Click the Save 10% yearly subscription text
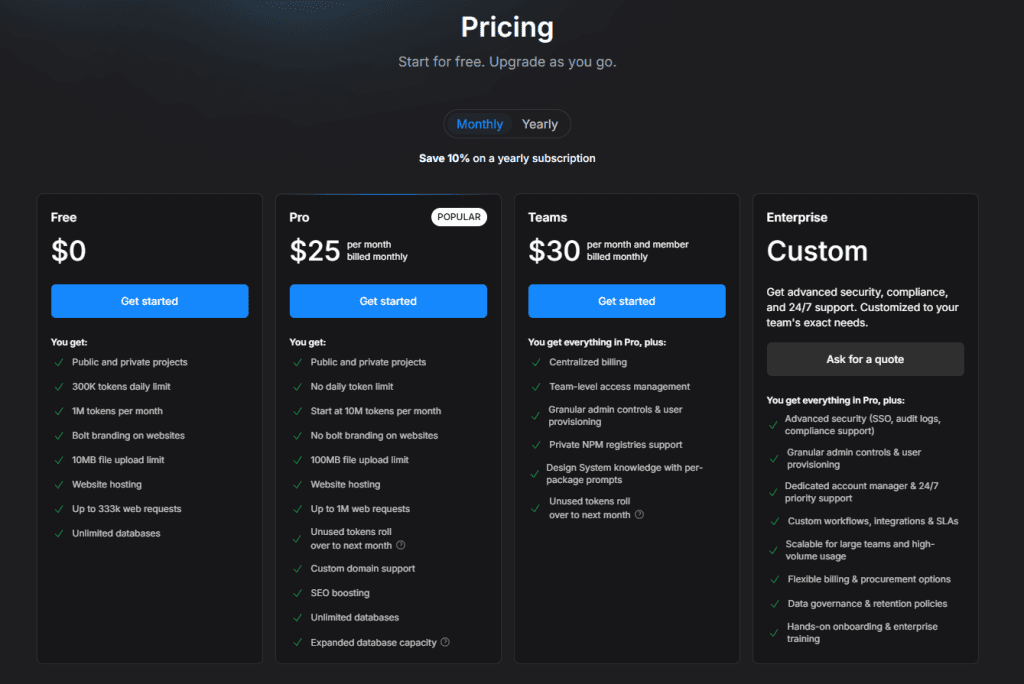1024x684 pixels. pos(507,158)
